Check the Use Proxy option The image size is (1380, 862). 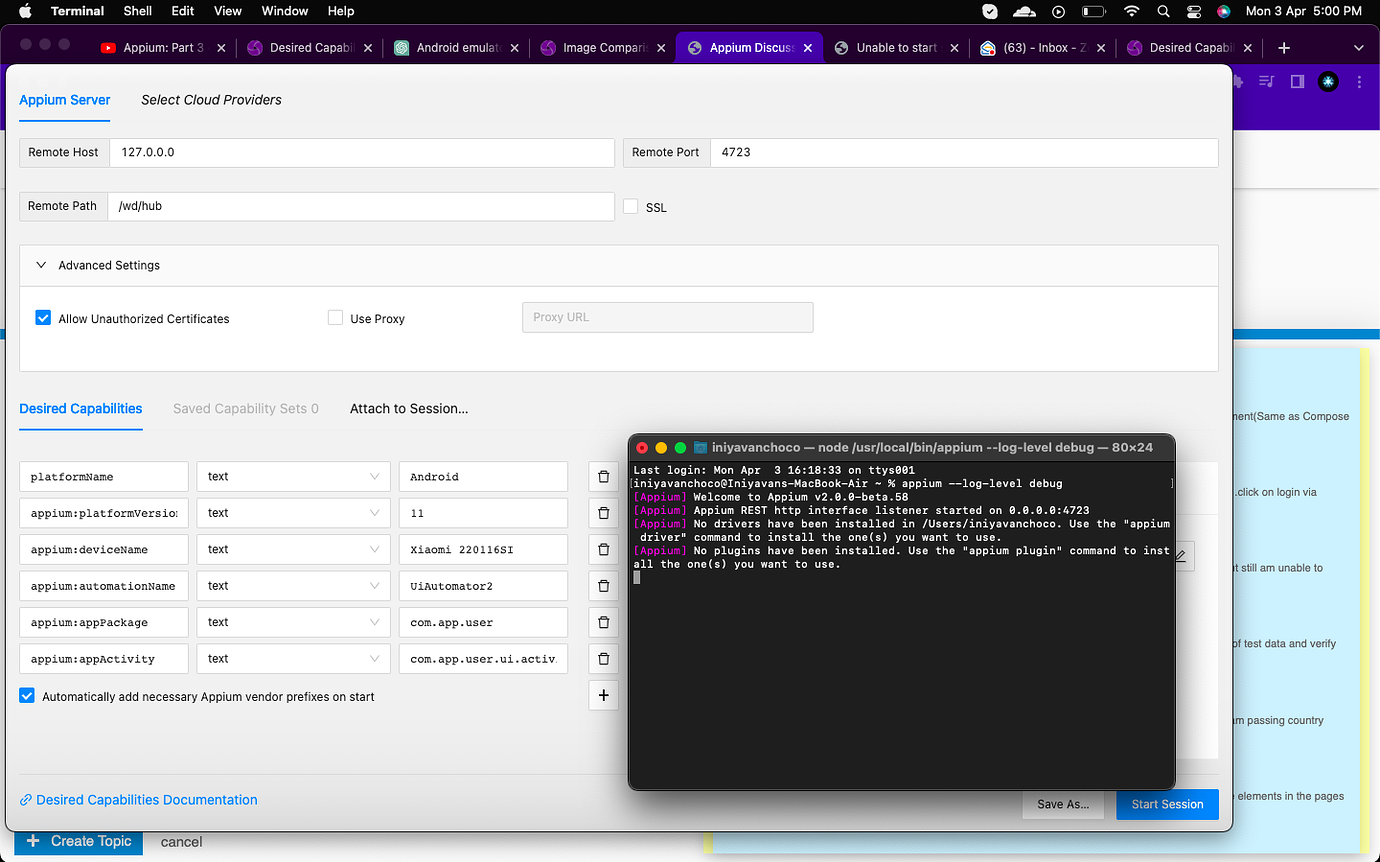(x=335, y=318)
